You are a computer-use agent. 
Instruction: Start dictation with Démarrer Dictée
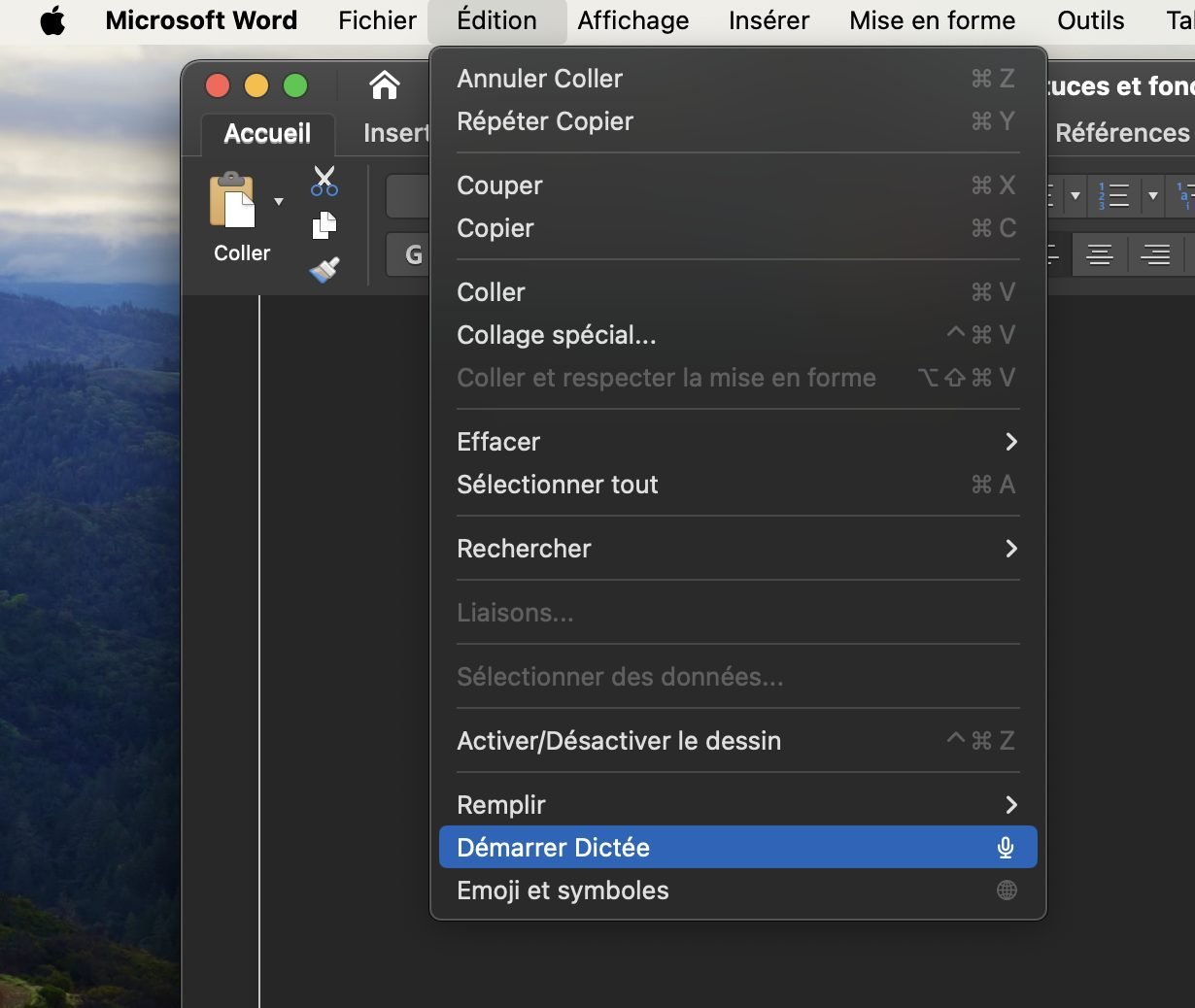click(737, 848)
